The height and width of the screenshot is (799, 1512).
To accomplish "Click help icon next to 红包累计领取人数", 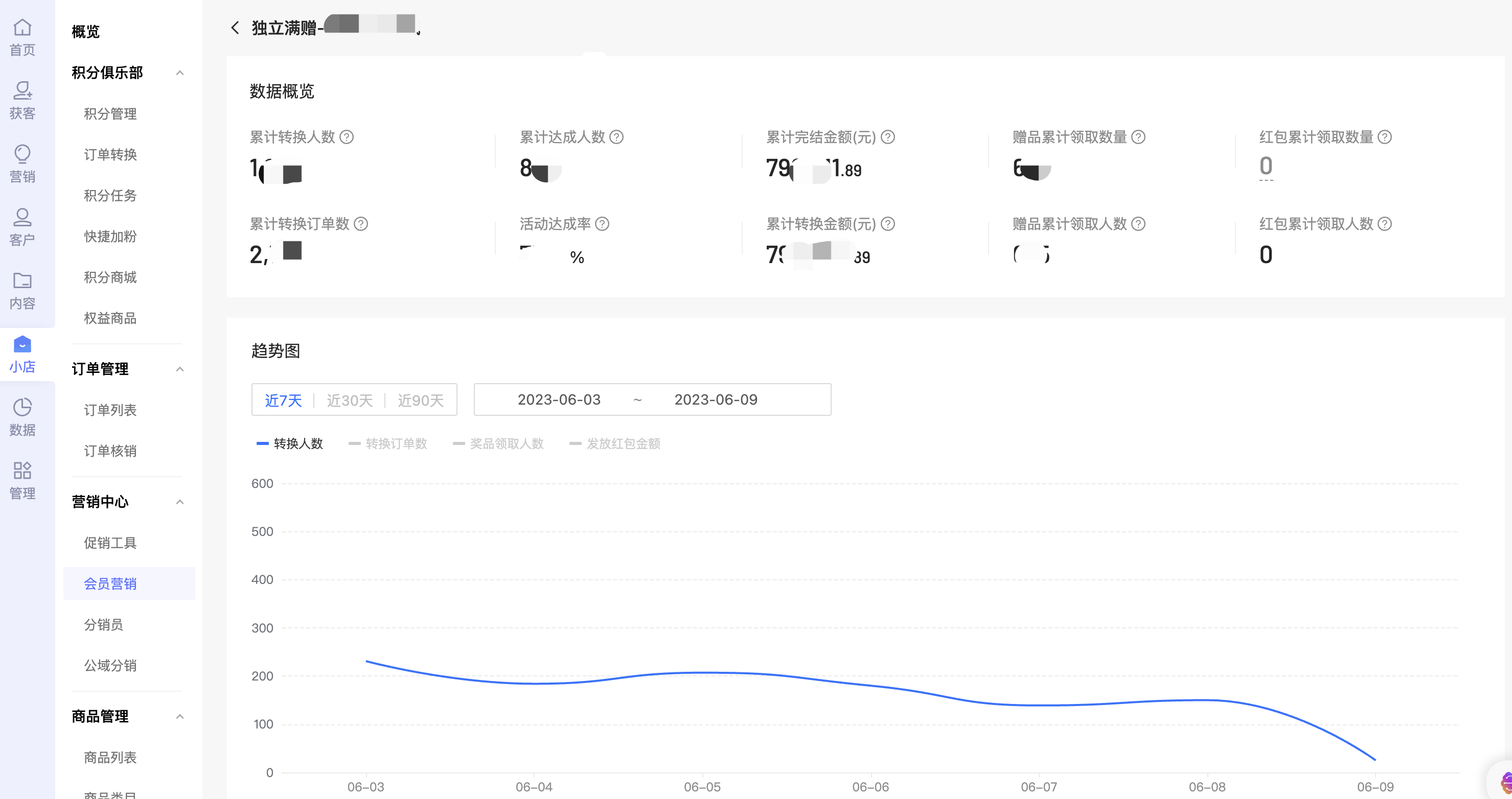I will (1385, 224).
